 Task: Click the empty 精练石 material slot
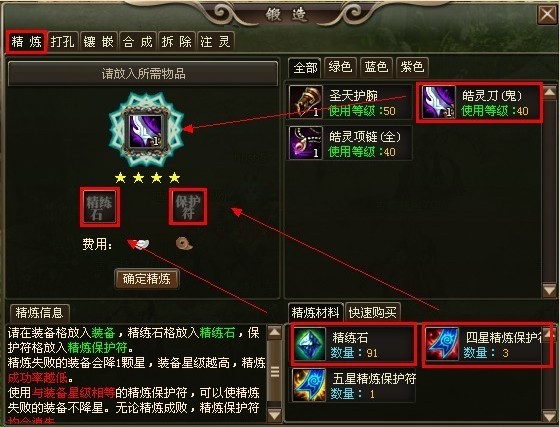click(x=99, y=207)
